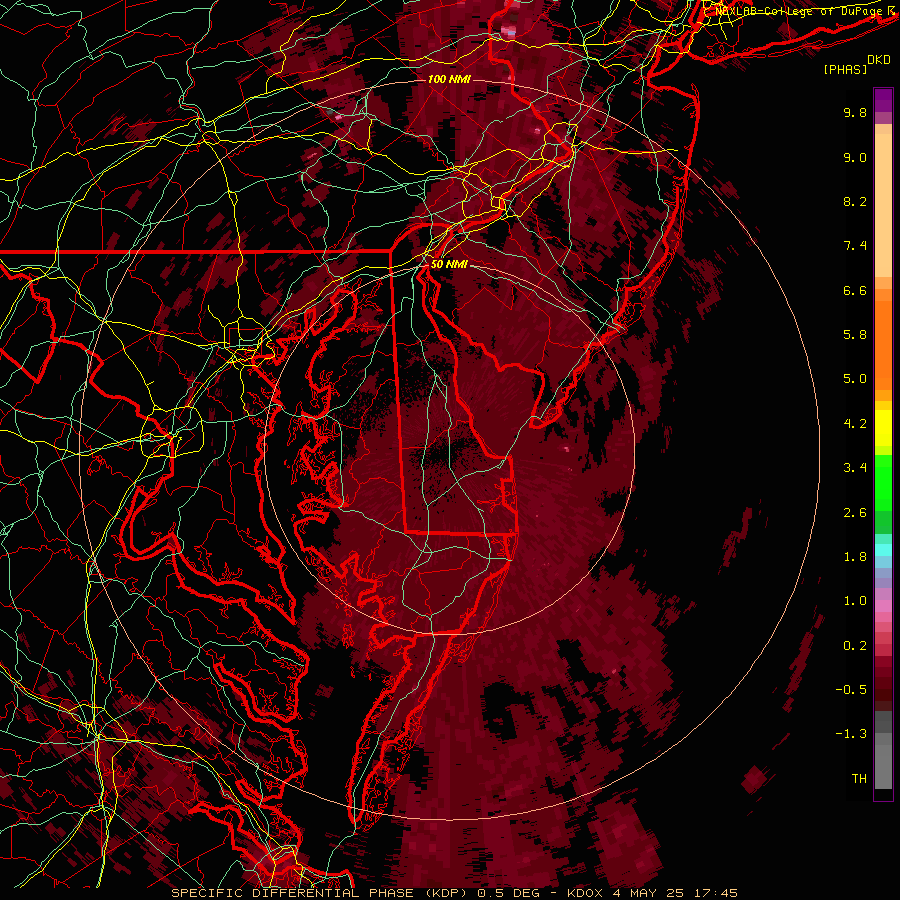Click the 5.8 legend value
Screen dimensions: 900x900
[x=855, y=335]
